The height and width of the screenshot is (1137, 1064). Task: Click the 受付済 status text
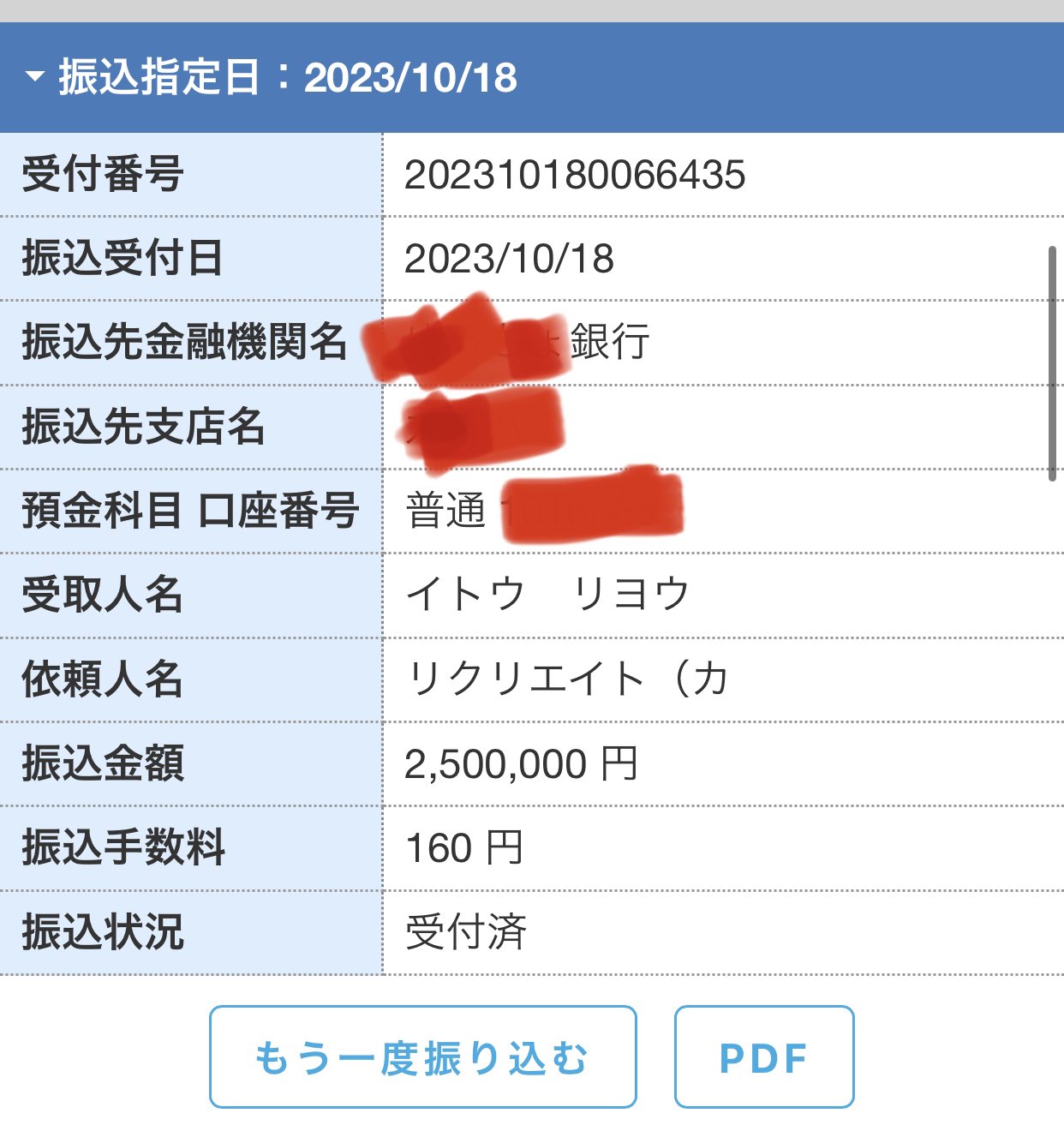pos(465,932)
